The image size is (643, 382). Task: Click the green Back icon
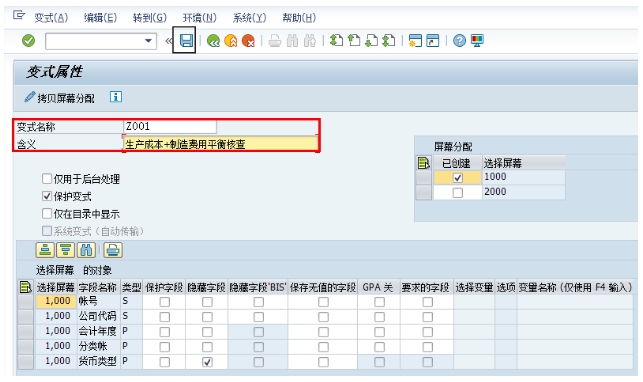[x=213, y=41]
